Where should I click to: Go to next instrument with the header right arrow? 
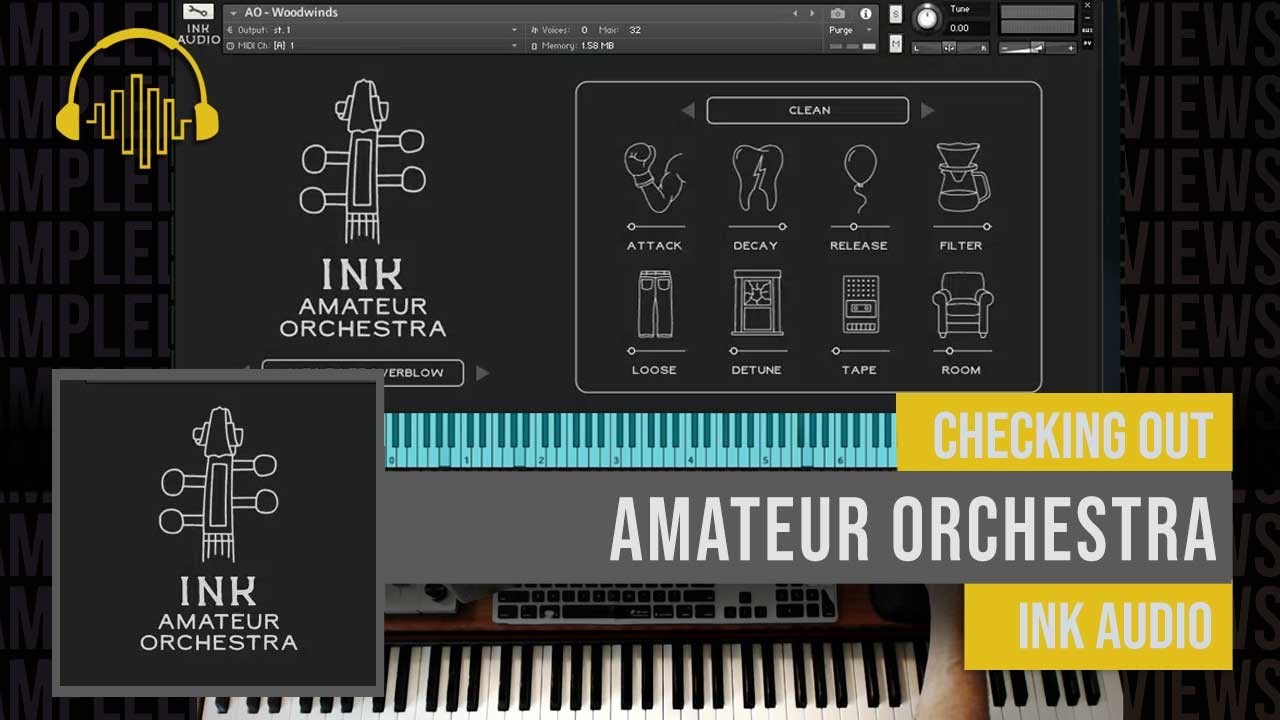pyautogui.click(x=812, y=13)
